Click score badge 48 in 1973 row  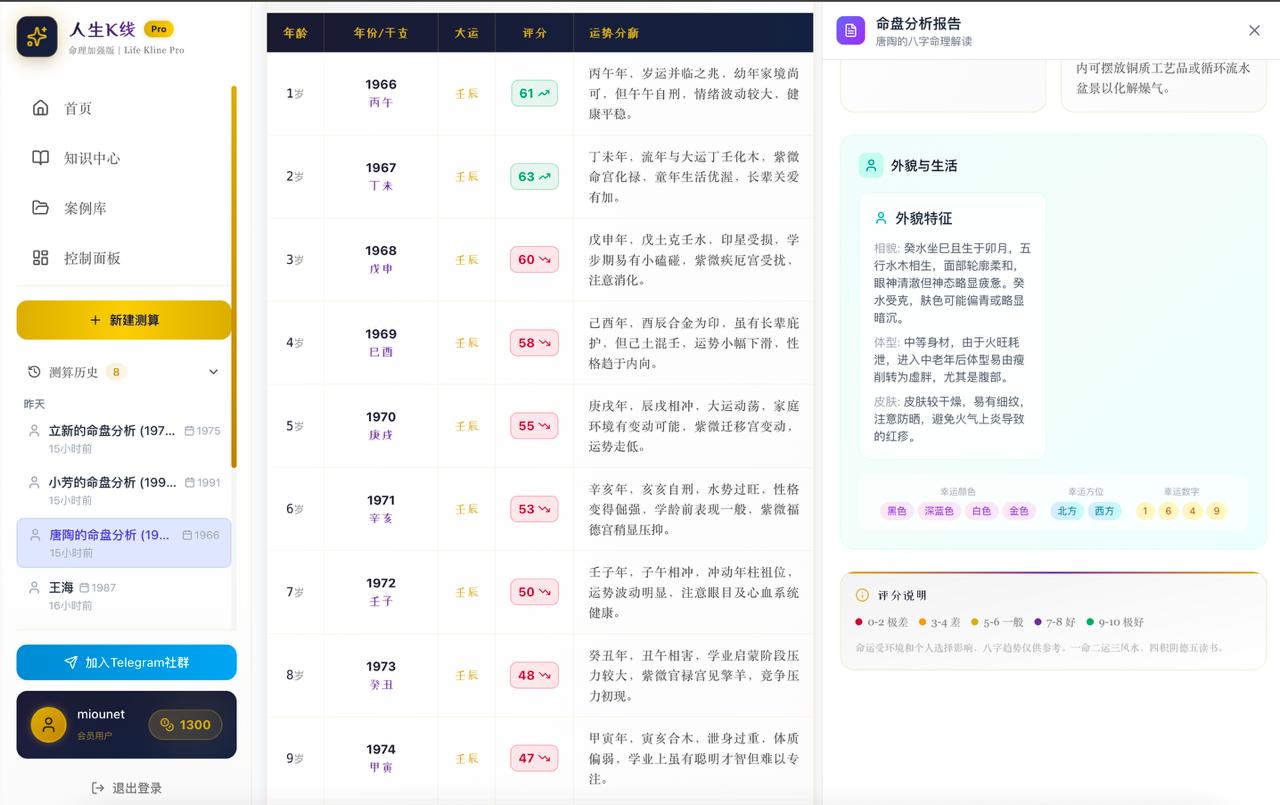point(534,674)
